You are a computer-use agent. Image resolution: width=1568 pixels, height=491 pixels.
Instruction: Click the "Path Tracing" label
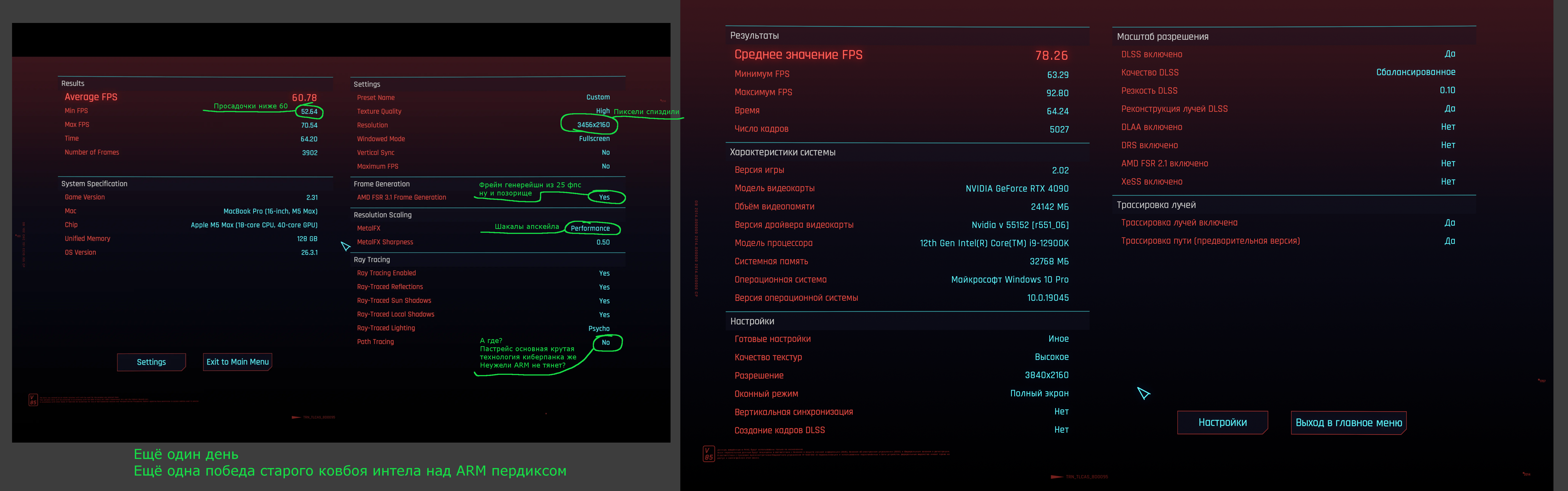376,342
